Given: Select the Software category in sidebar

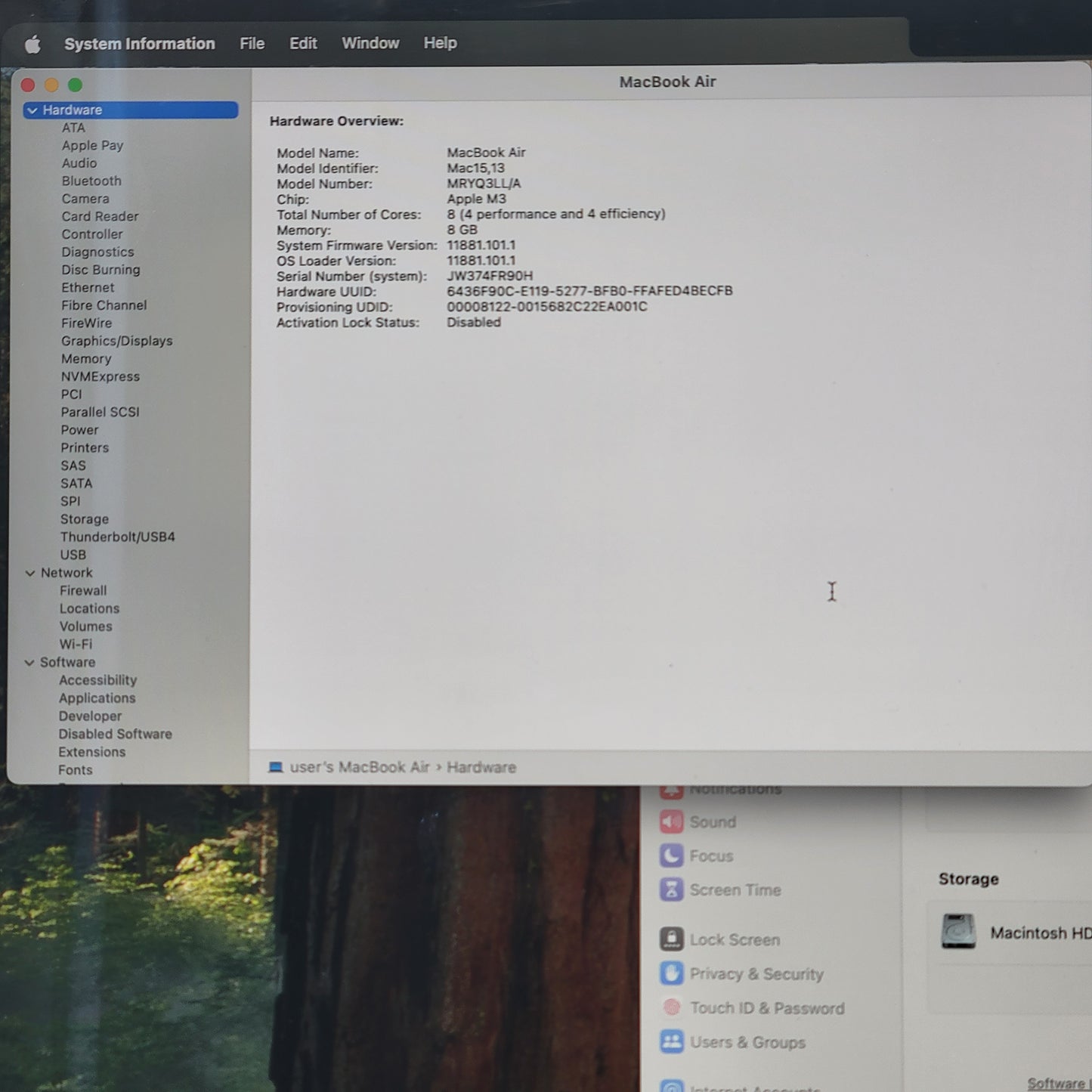Looking at the screenshot, I should (67, 662).
